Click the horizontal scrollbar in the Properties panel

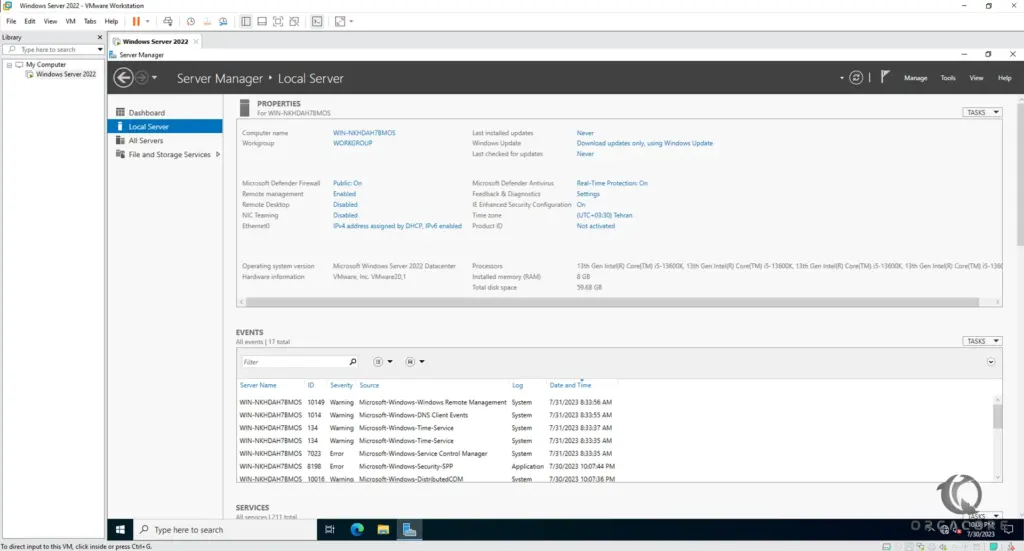tap(612, 302)
